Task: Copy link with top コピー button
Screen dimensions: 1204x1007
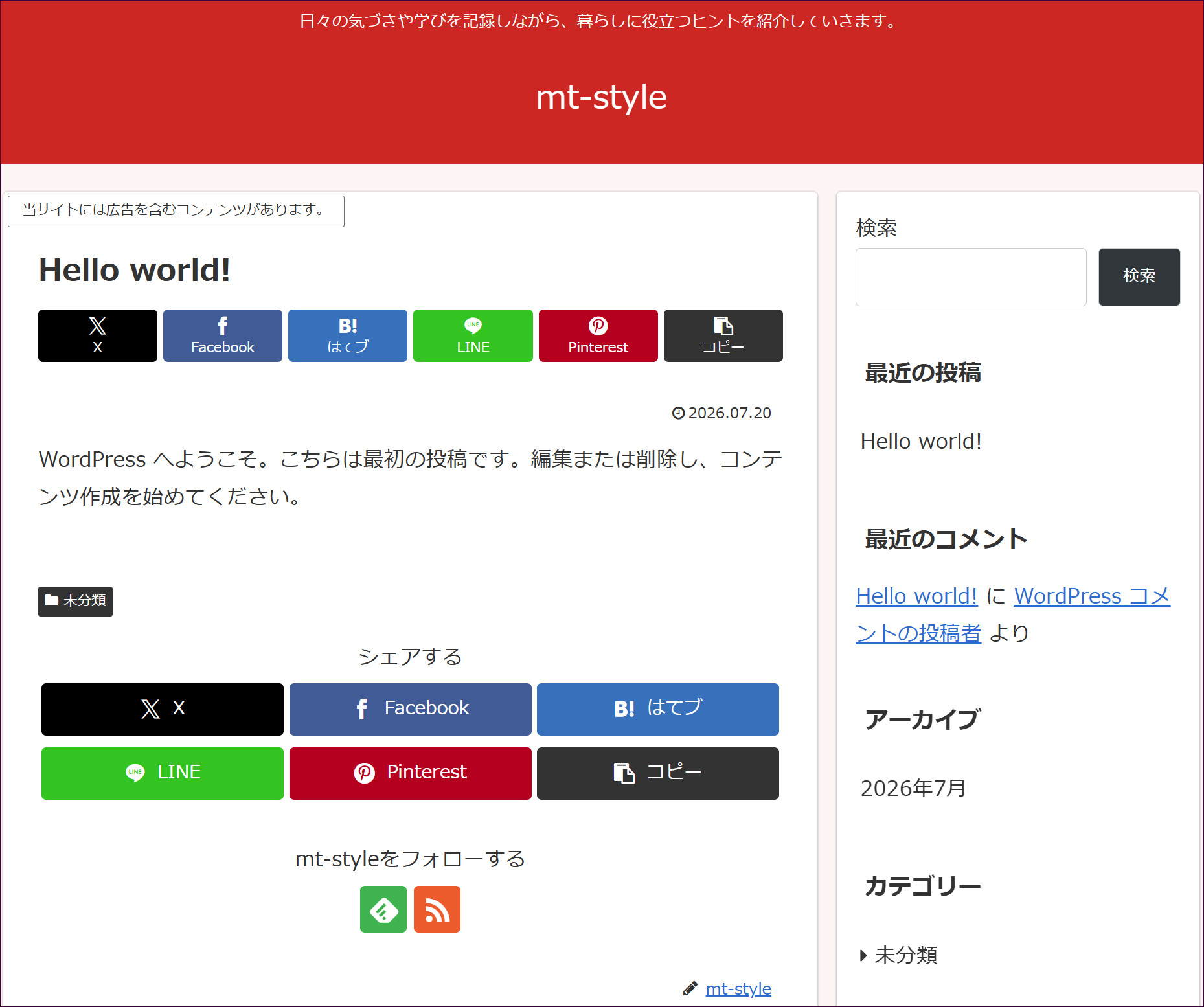Action: [x=723, y=335]
